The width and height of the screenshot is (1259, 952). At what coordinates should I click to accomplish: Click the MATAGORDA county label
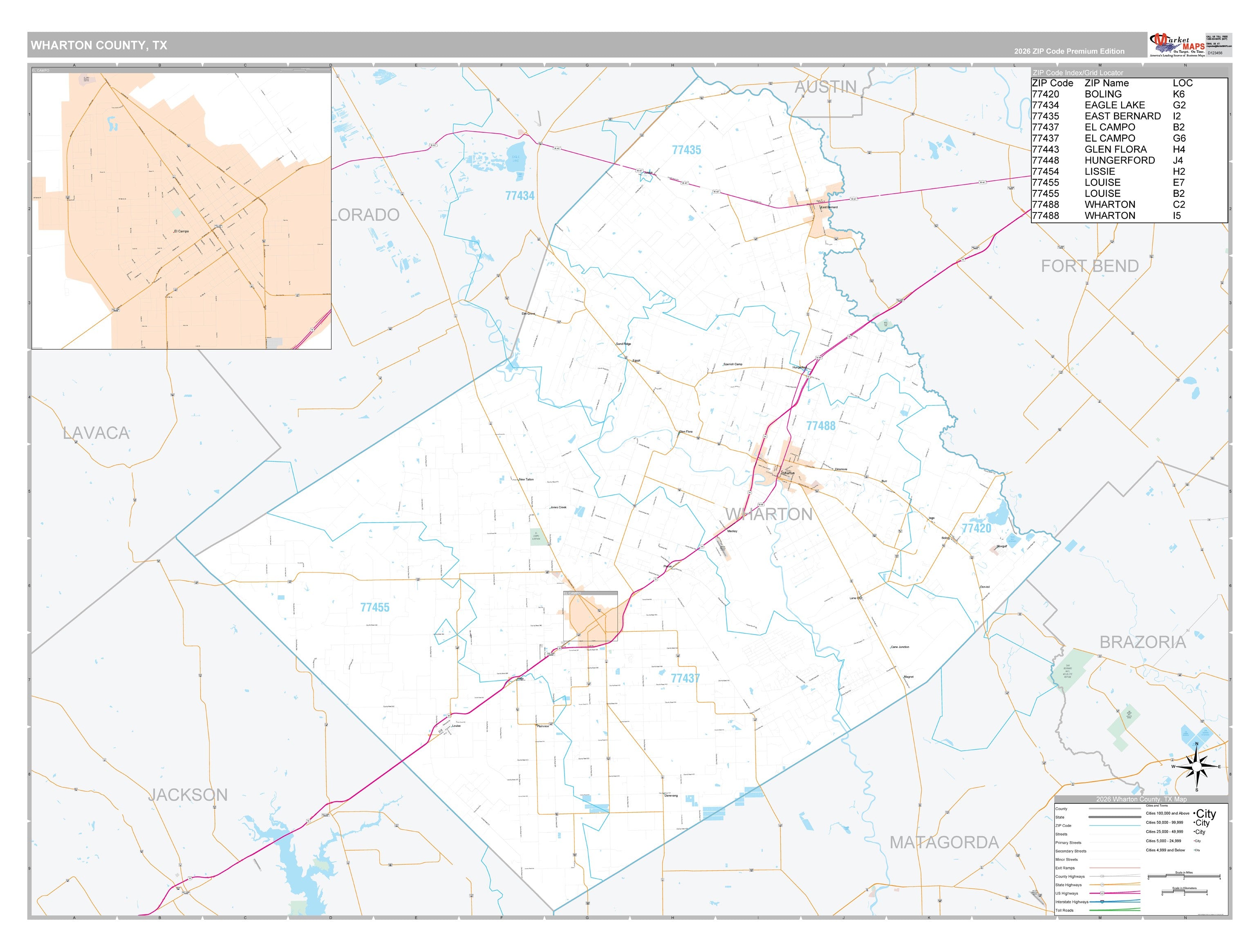coord(944,843)
